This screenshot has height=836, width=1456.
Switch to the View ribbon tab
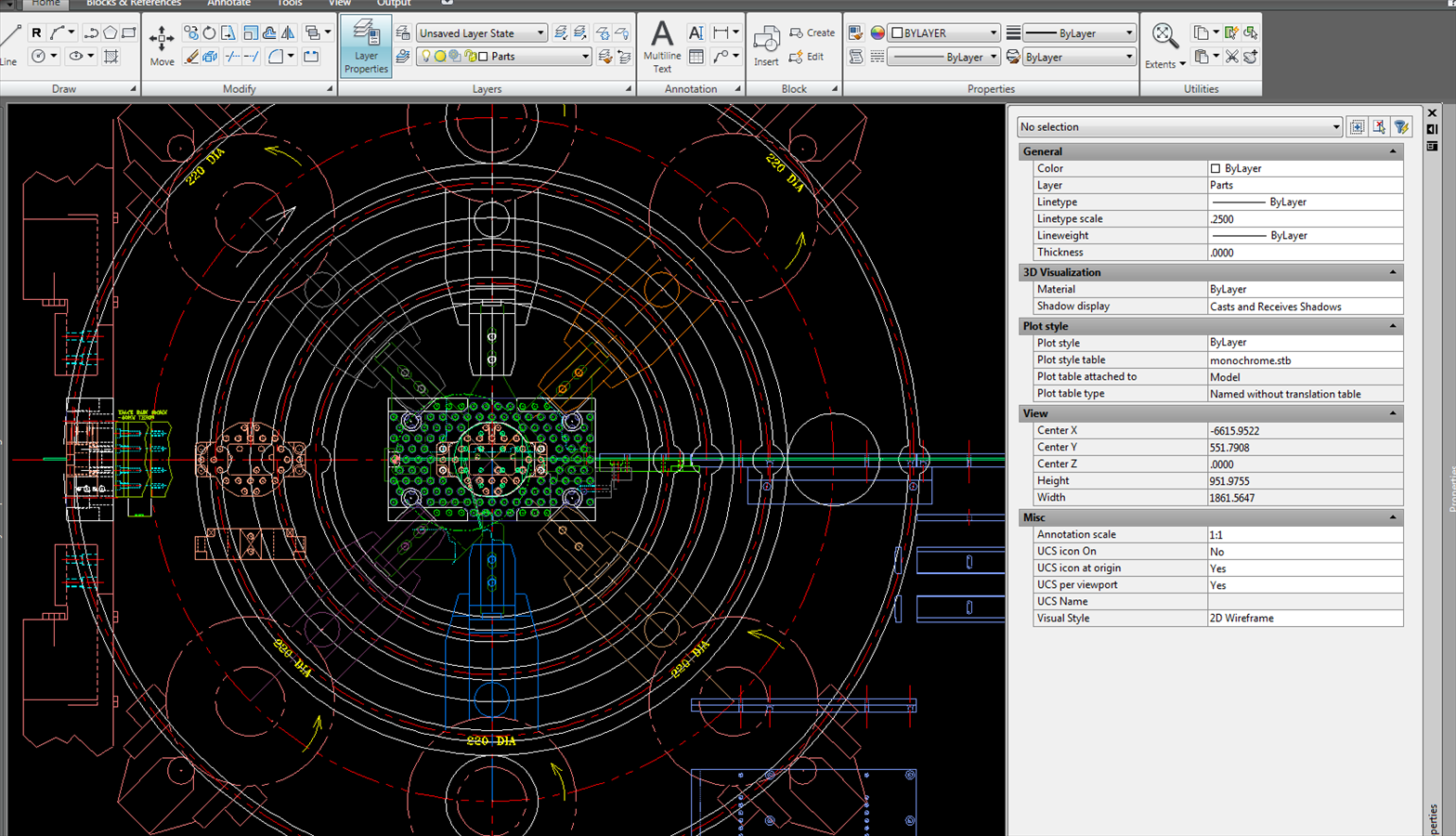(x=340, y=4)
